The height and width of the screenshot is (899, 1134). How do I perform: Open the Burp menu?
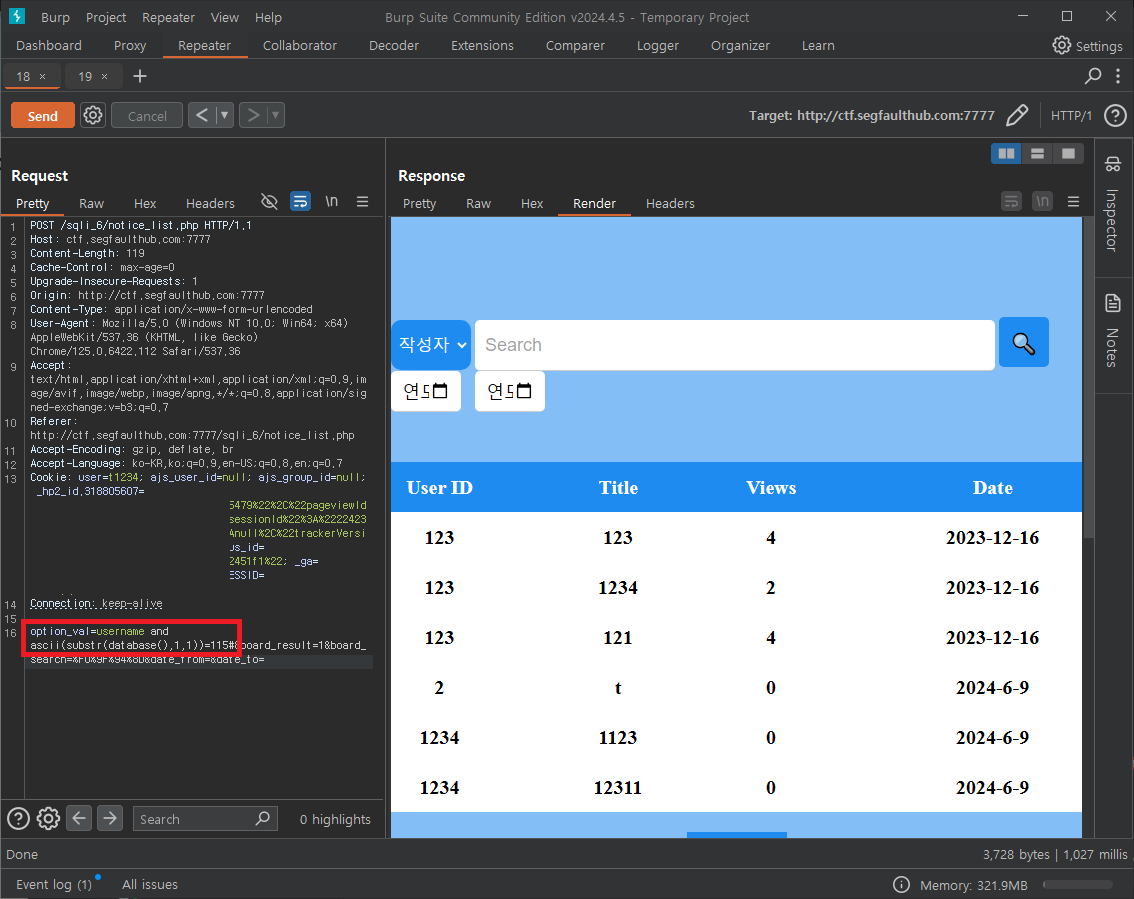pyautogui.click(x=55, y=17)
